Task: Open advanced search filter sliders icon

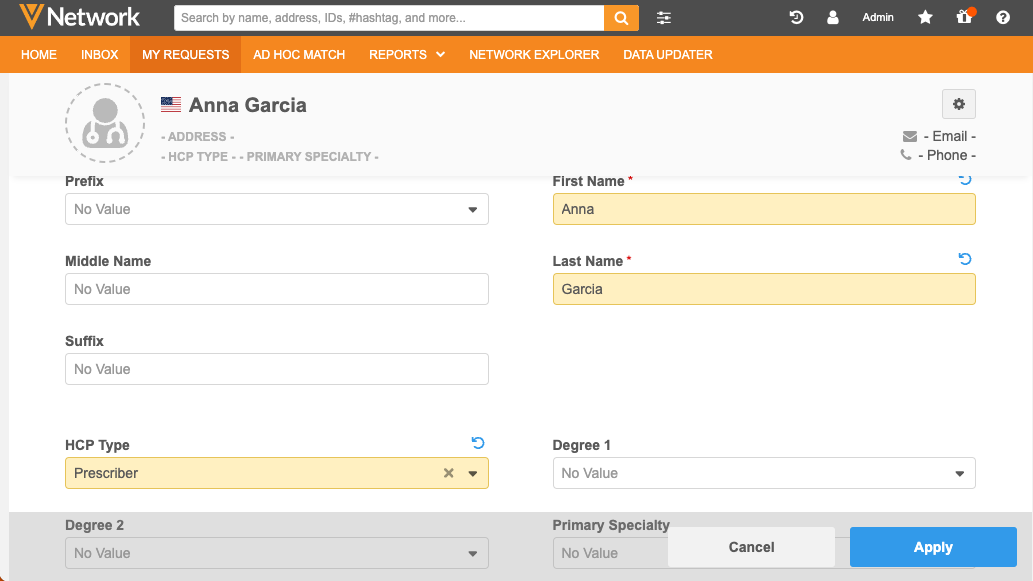Action: (x=664, y=18)
